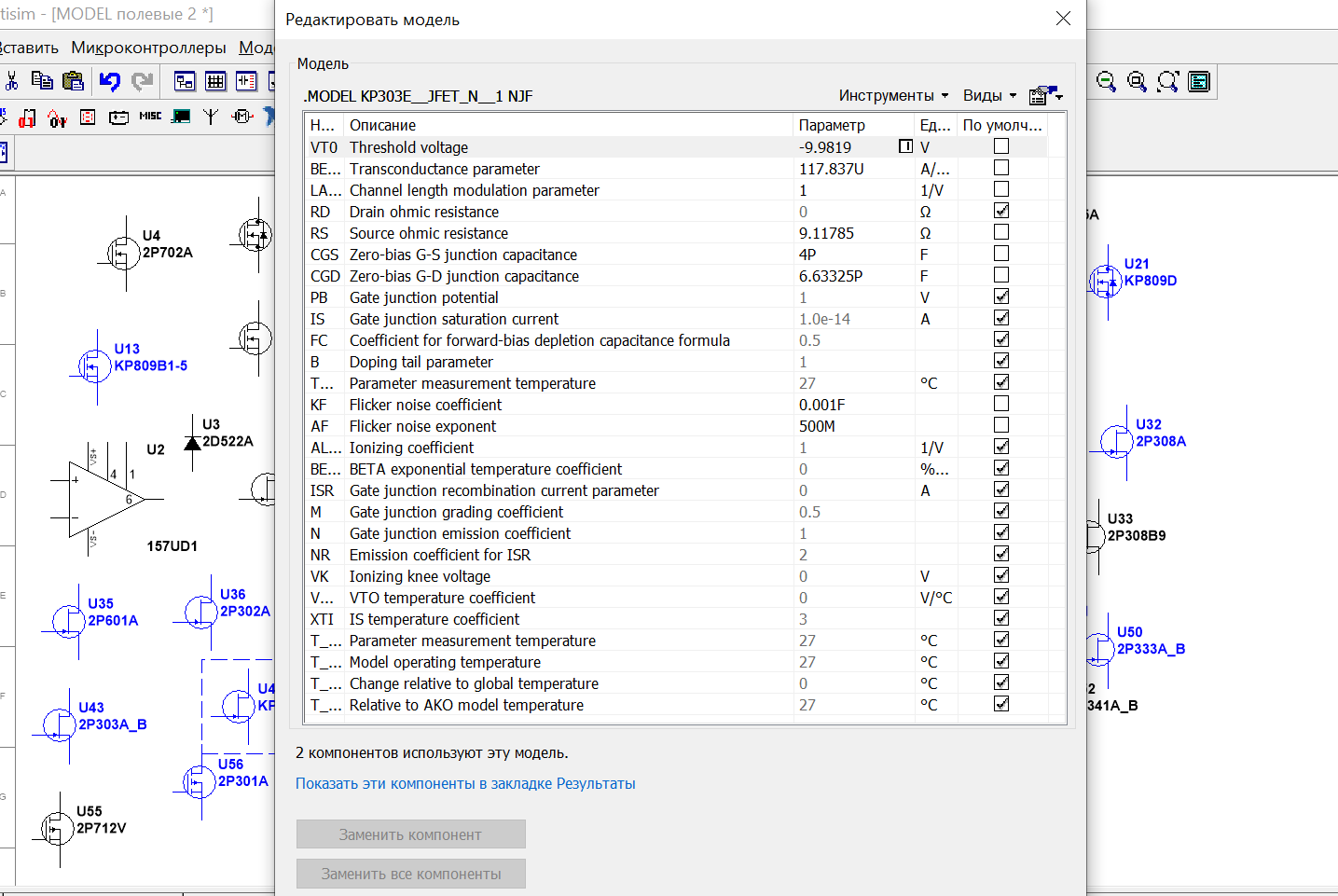Click link to show components in Результаты

pyautogui.click(x=465, y=783)
